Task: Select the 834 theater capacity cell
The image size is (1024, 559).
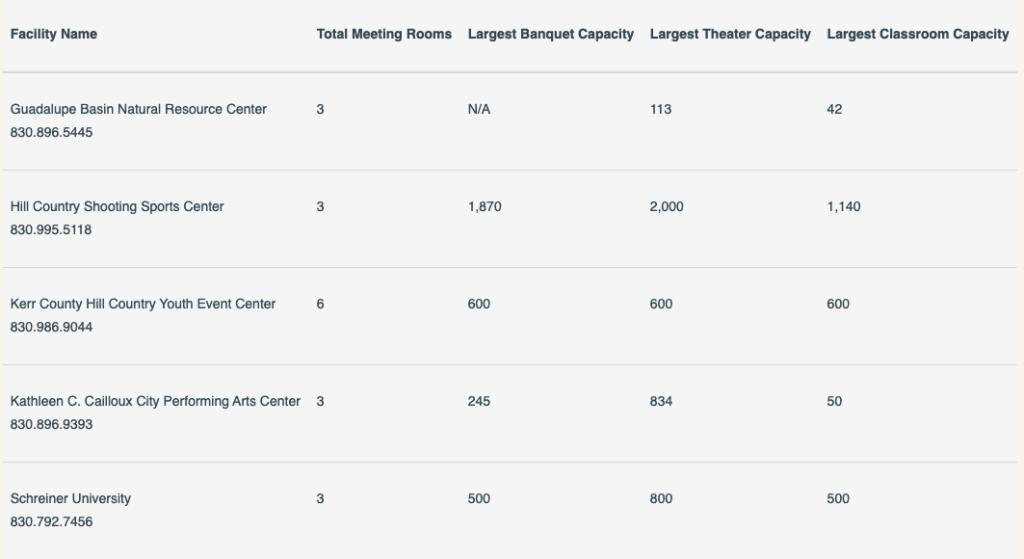Action: 661,401
